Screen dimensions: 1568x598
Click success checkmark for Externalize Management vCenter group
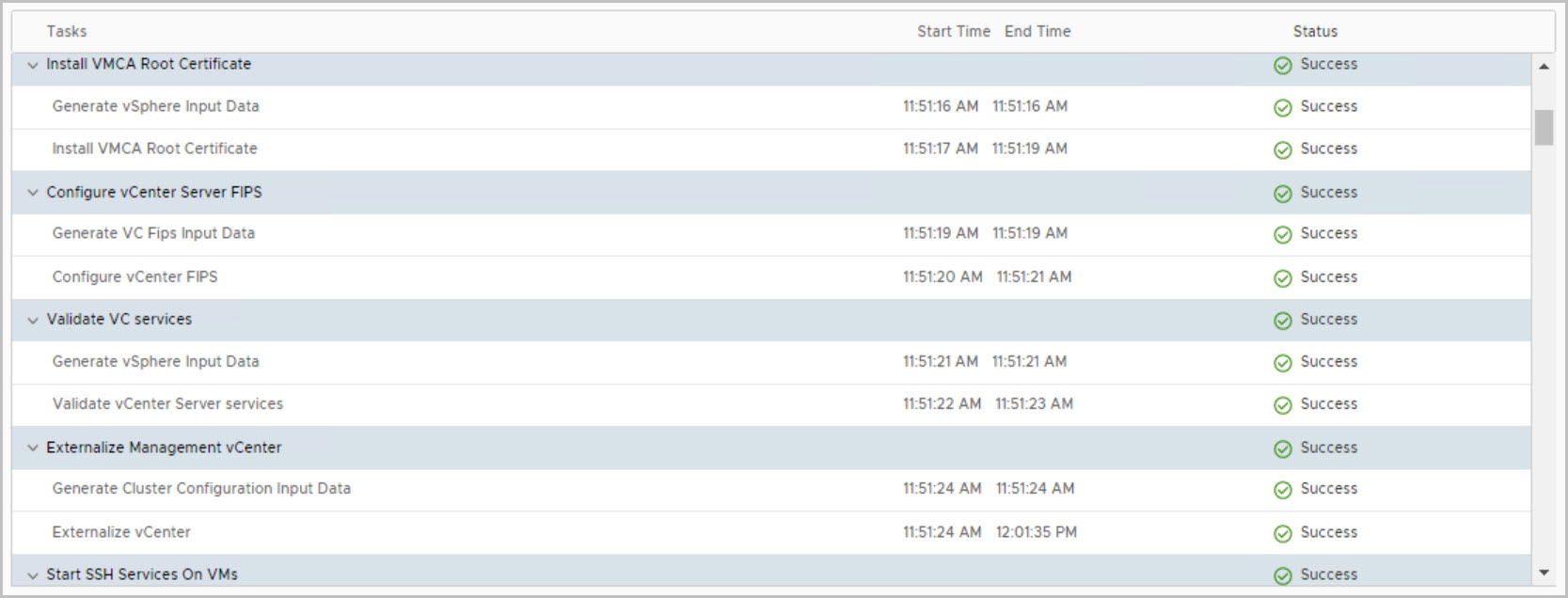tap(1282, 448)
